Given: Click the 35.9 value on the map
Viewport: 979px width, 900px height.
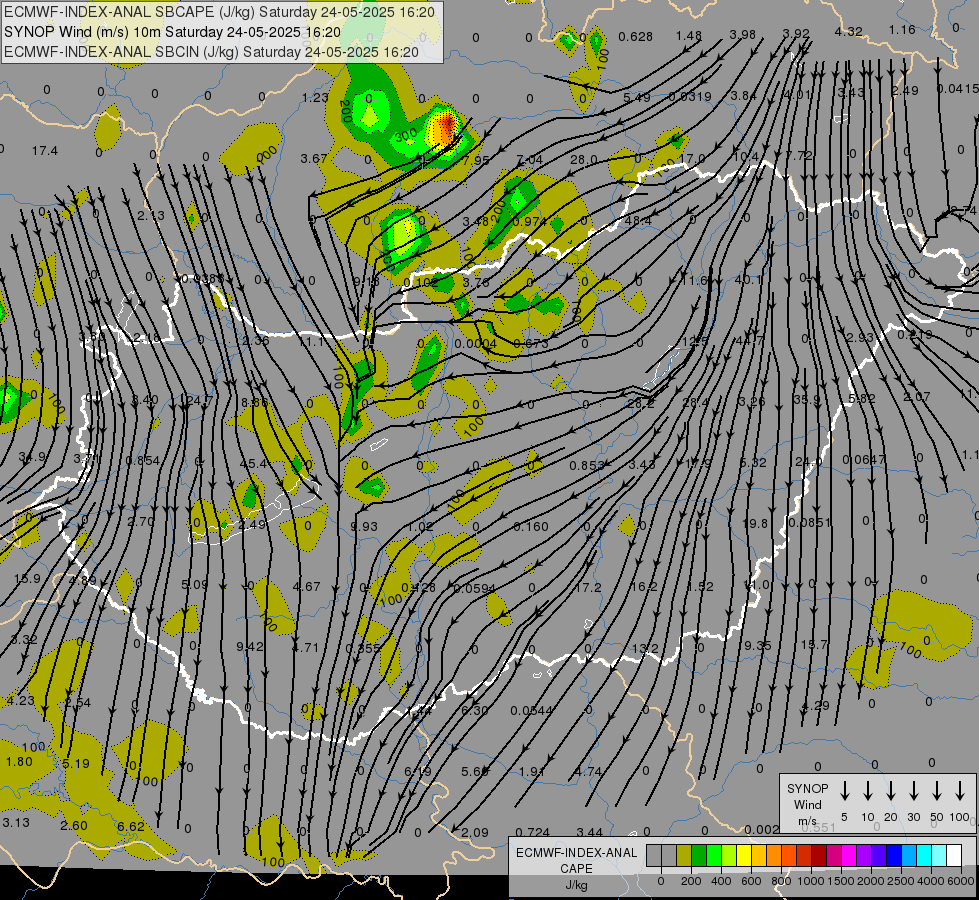Looking at the screenshot, I should (x=807, y=399).
